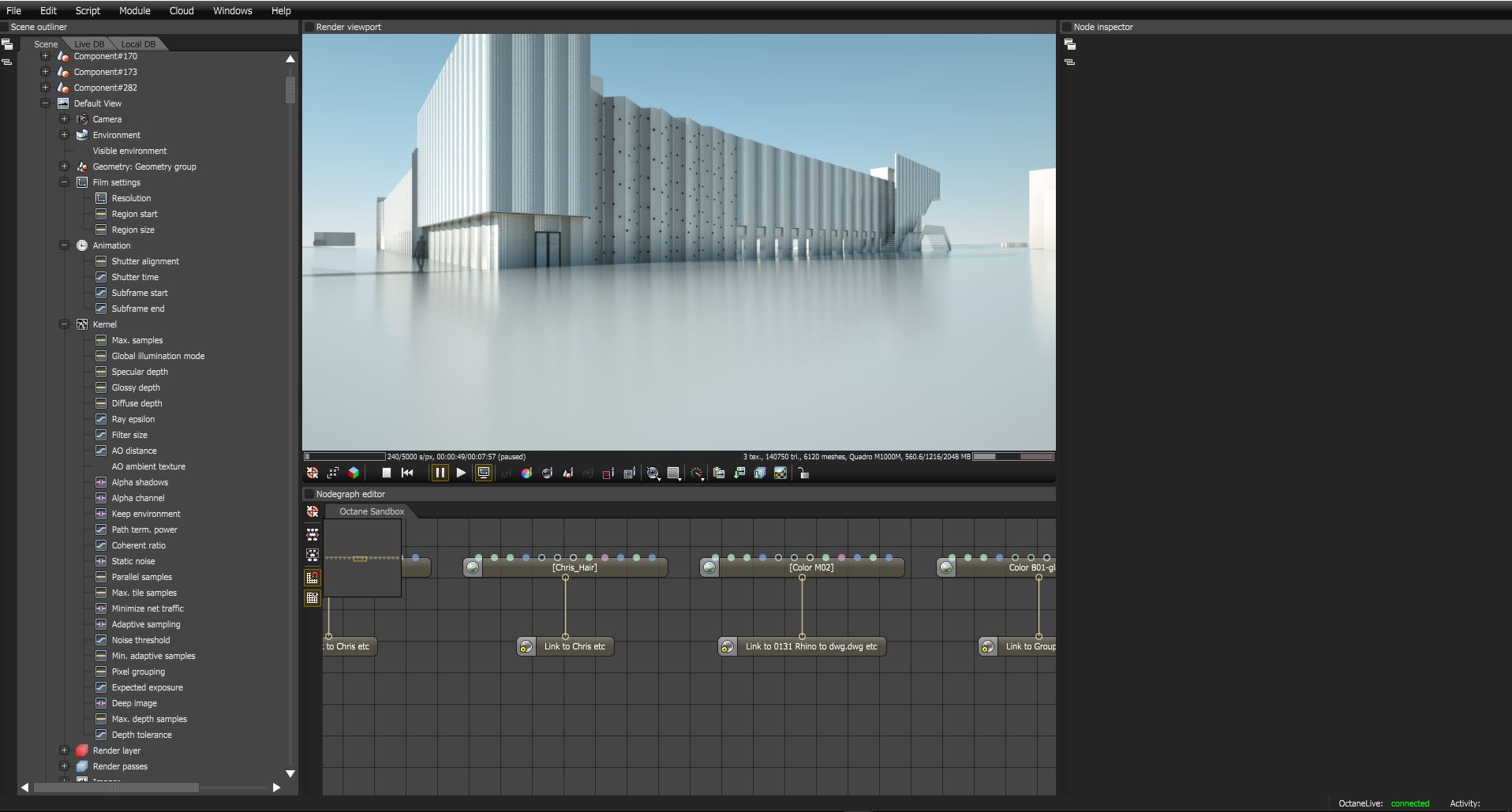The image size is (1512, 812).
Task: Open the Script menu
Action: (x=88, y=10)
